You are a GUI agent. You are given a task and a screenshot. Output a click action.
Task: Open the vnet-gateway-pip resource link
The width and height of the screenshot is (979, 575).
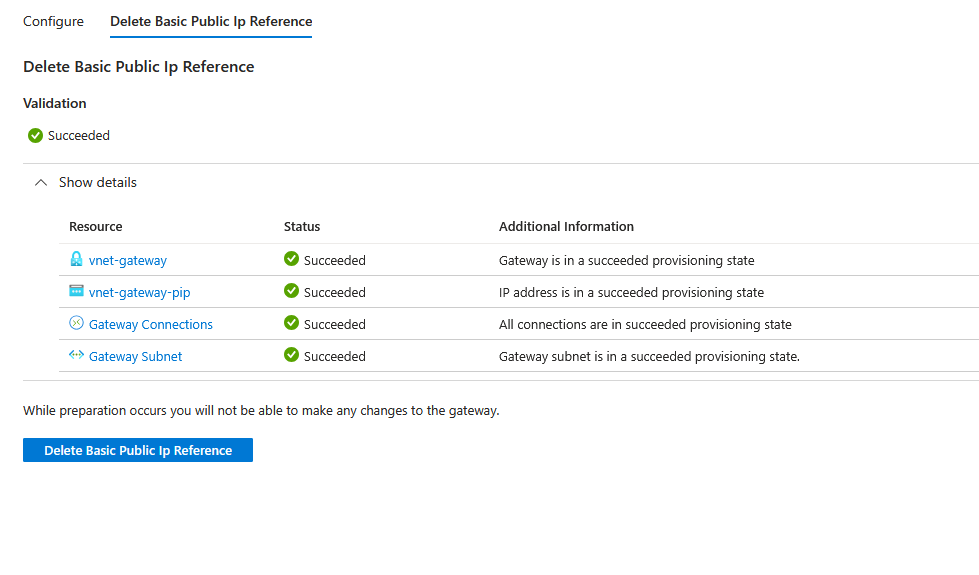pos(139,293)
